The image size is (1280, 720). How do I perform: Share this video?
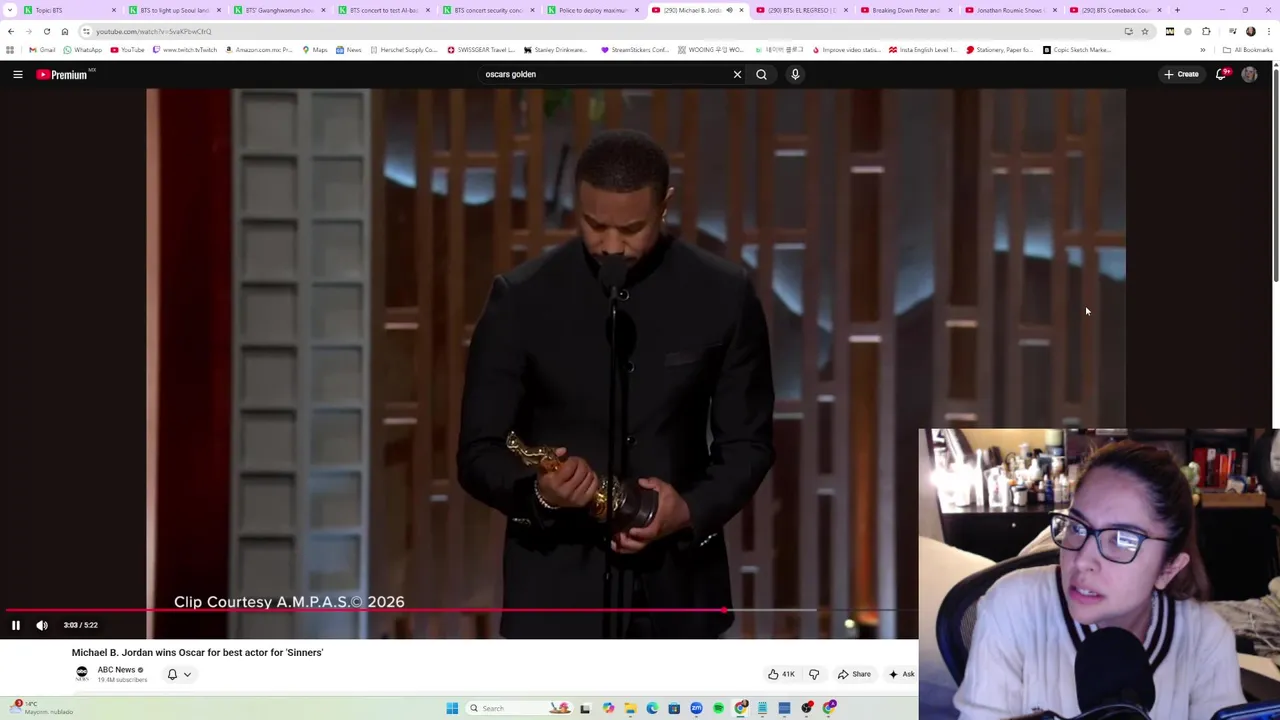pyautogui.click(x=853, y=674)
